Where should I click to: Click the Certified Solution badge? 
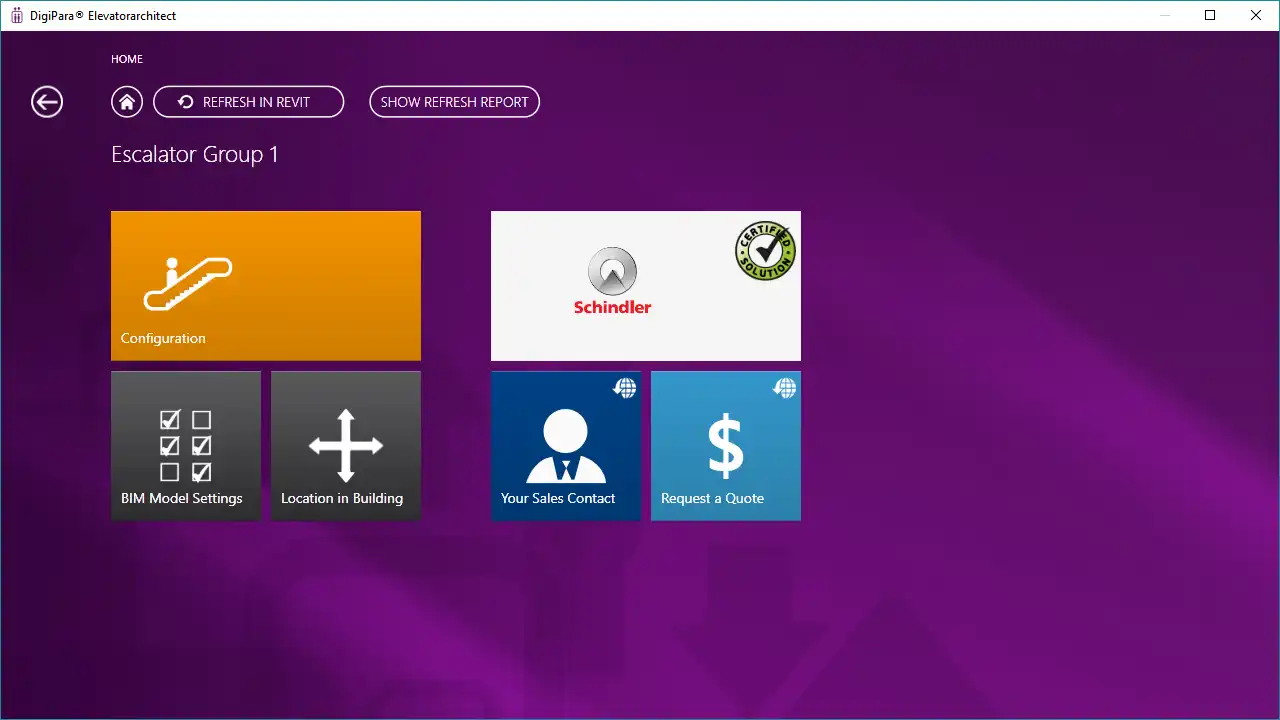point(765,250)
